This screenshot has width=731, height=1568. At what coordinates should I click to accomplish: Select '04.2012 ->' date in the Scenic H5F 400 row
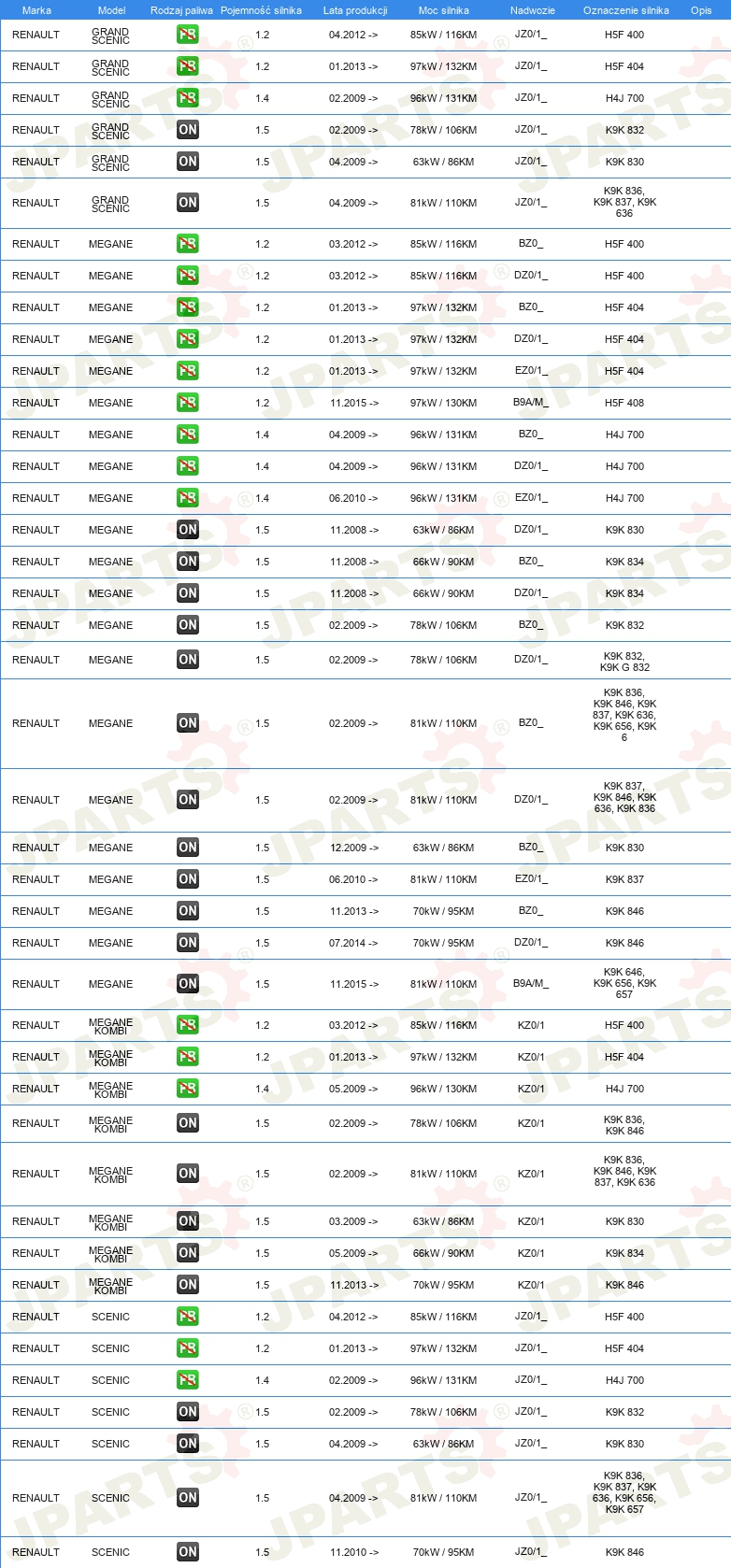click(353, 1317)
